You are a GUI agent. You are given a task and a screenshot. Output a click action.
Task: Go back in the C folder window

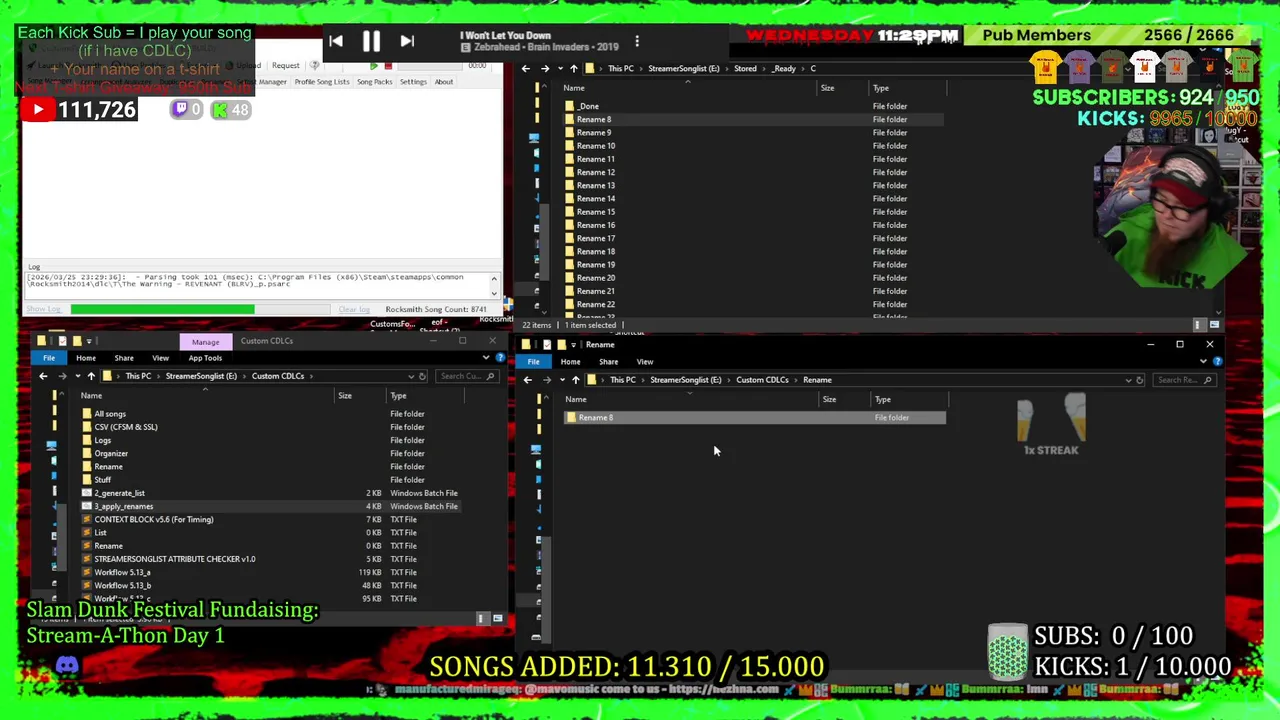tap(525, 69)
